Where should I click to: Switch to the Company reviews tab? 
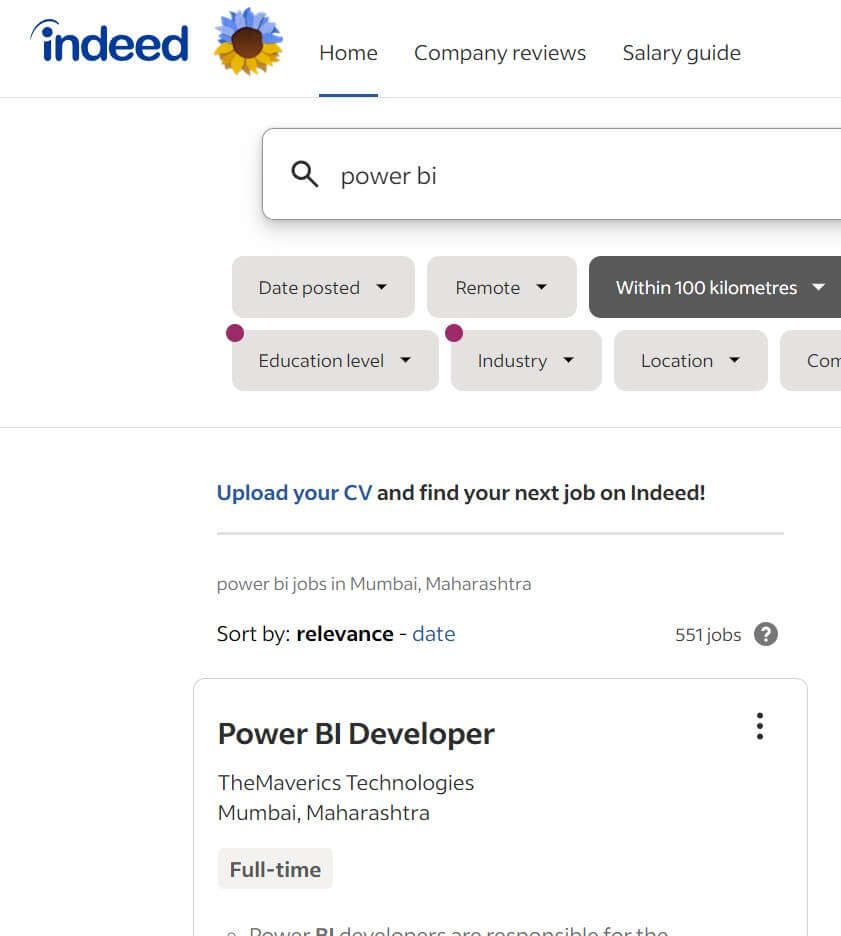(x=500, y=52)
